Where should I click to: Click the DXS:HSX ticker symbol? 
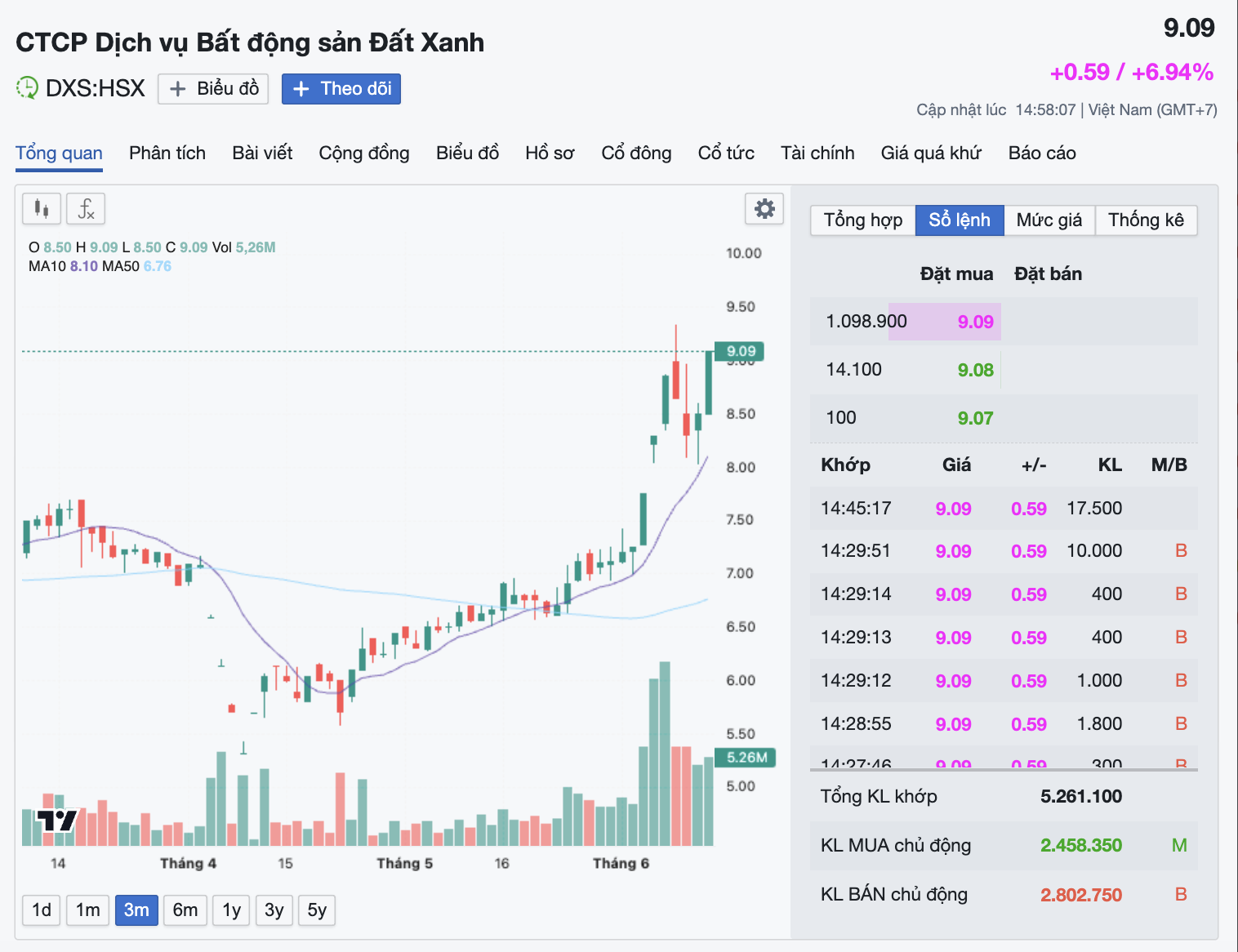[95, 88]
